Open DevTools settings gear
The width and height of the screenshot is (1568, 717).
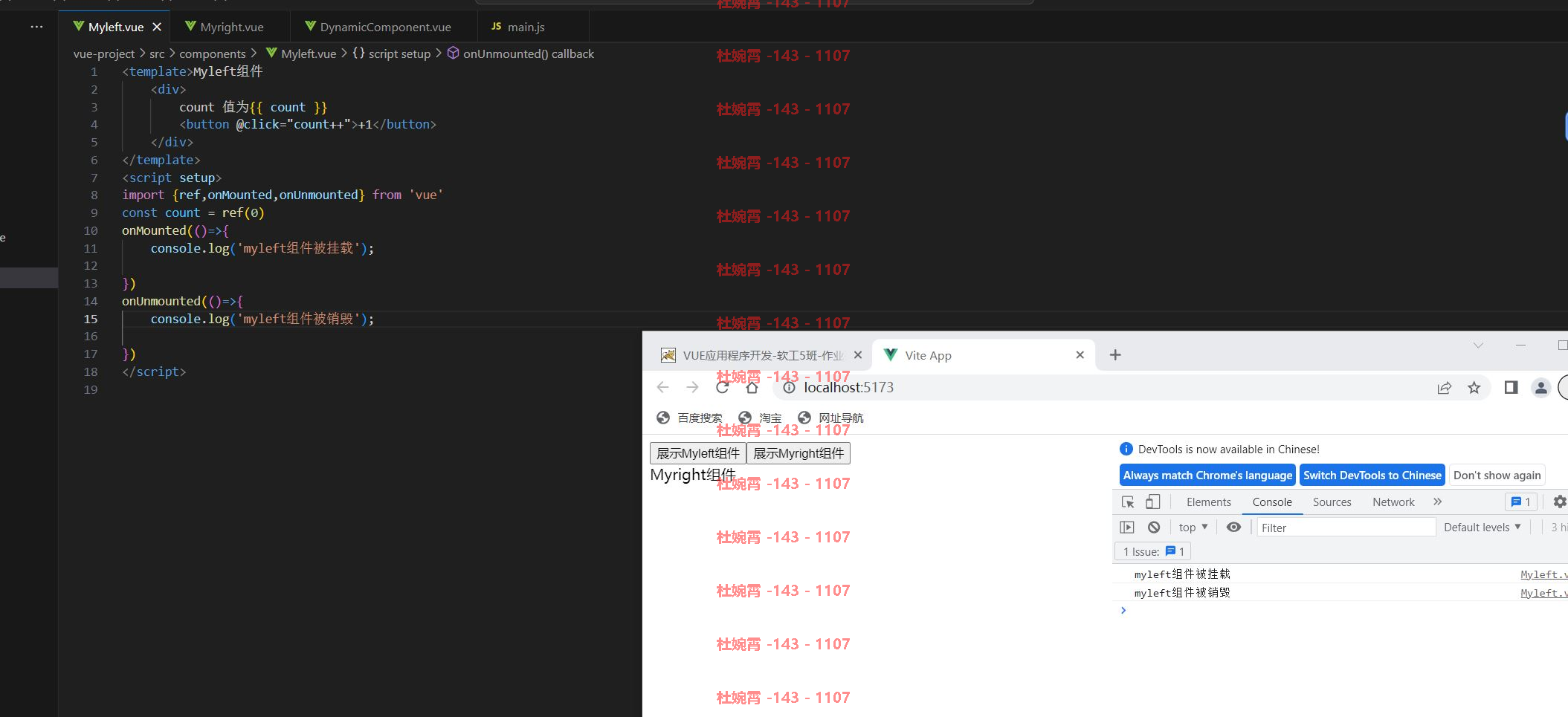click(1560, 502)
